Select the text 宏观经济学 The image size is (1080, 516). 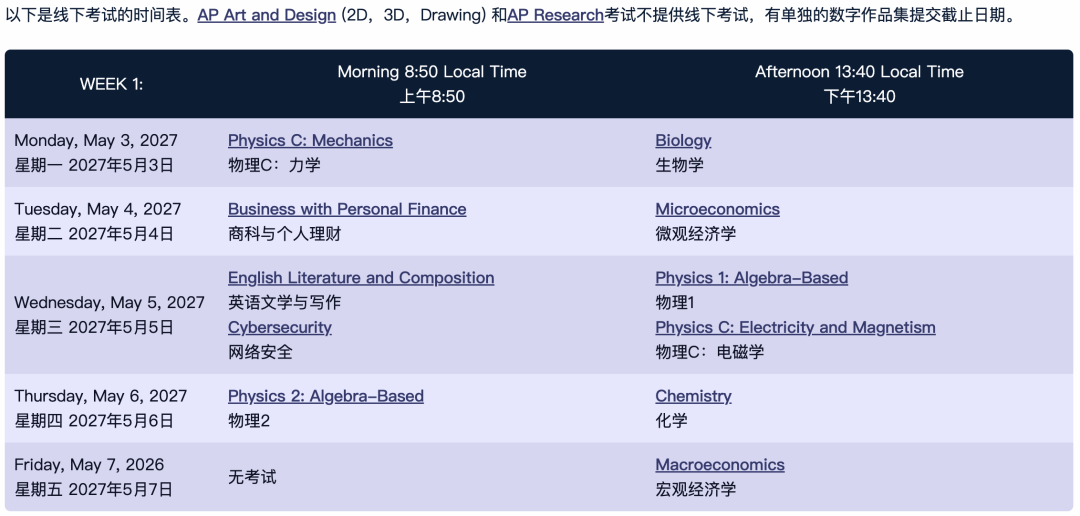(x=696, y=490)
